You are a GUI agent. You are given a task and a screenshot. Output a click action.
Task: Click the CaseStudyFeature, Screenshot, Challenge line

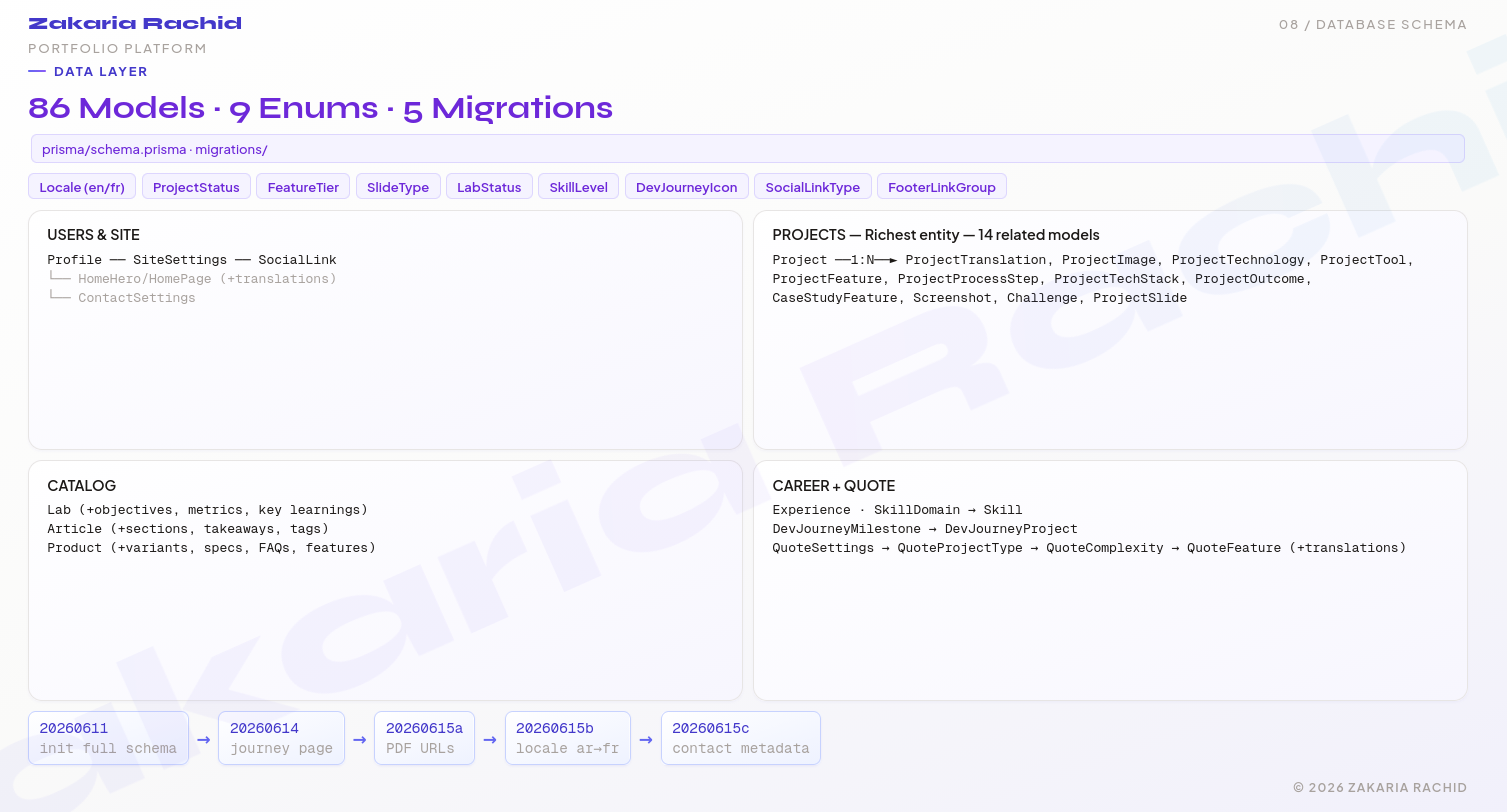pyautogui.click(x=980, y=298)
